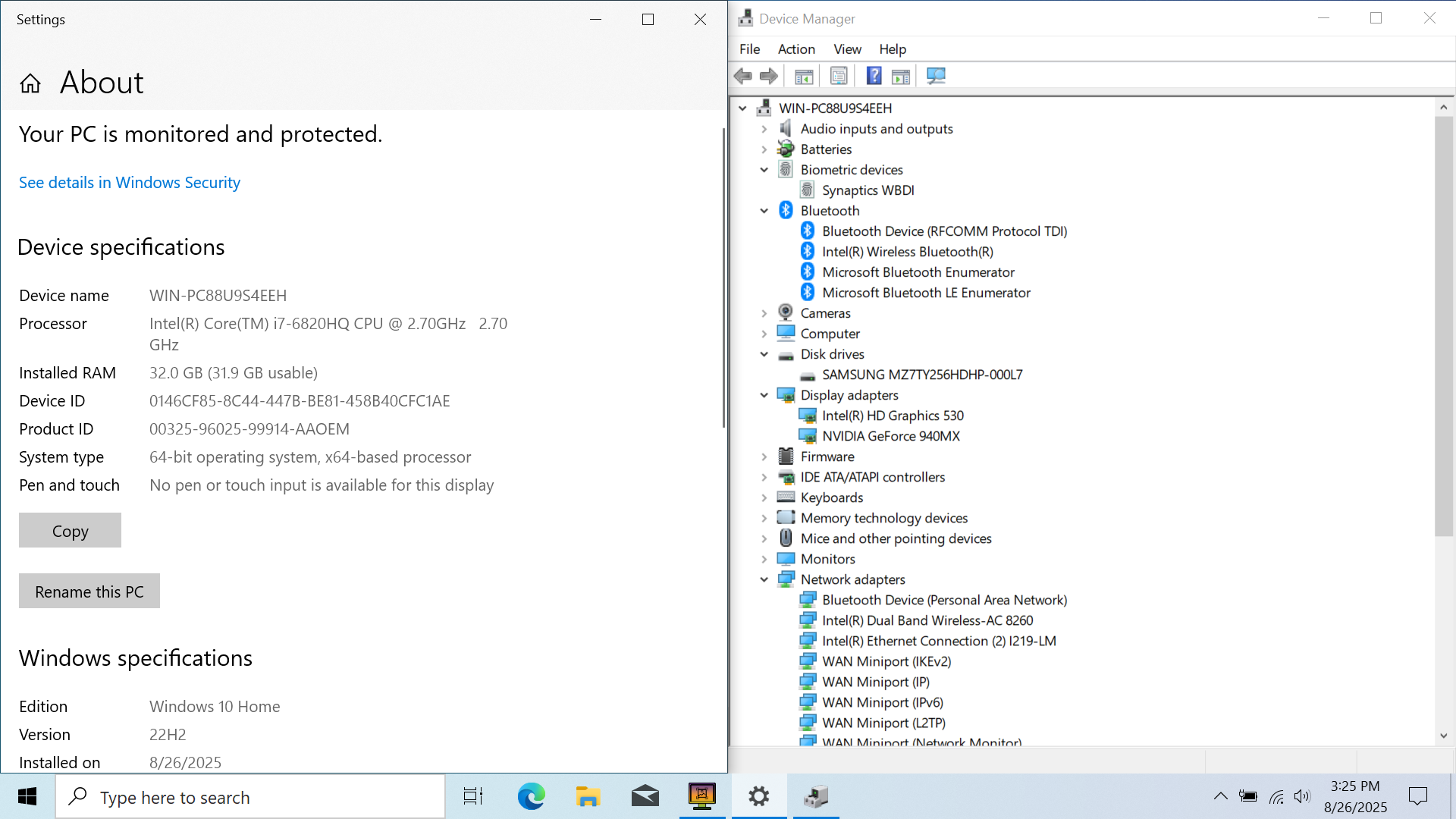Screen dimensions: 1456x819
Task: Open File Explorer from the taskbar
Action: pyautogui.click(x=588, y=797)
